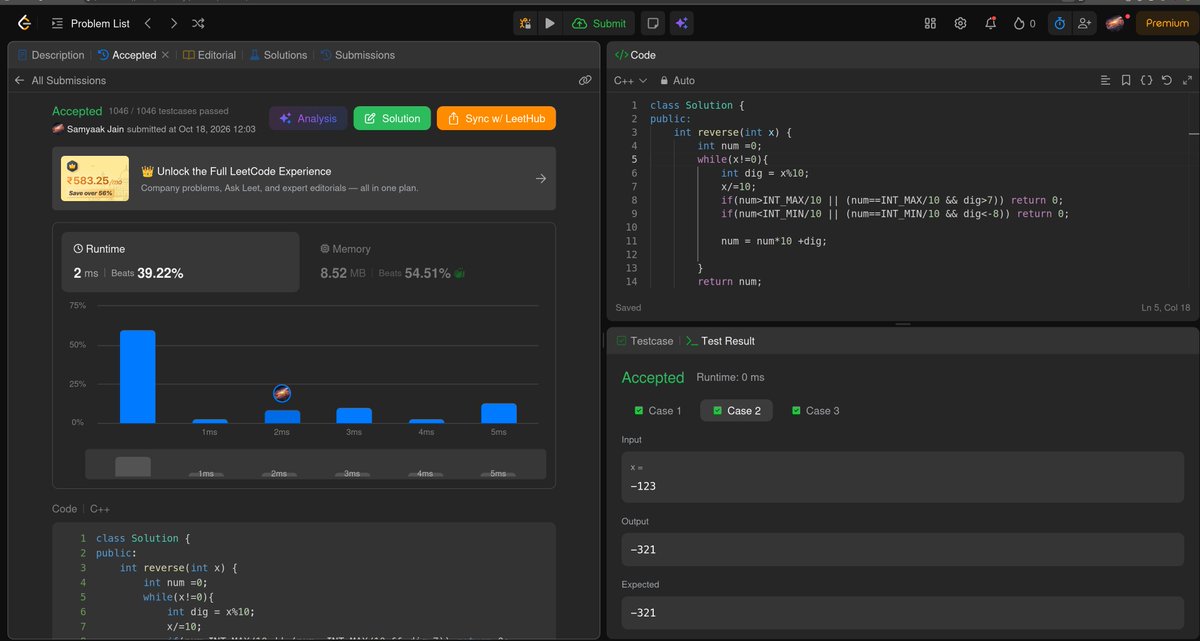Screen dimensions: 1200x641
Task: Switch to the Solutions tab
Action: 278,55
